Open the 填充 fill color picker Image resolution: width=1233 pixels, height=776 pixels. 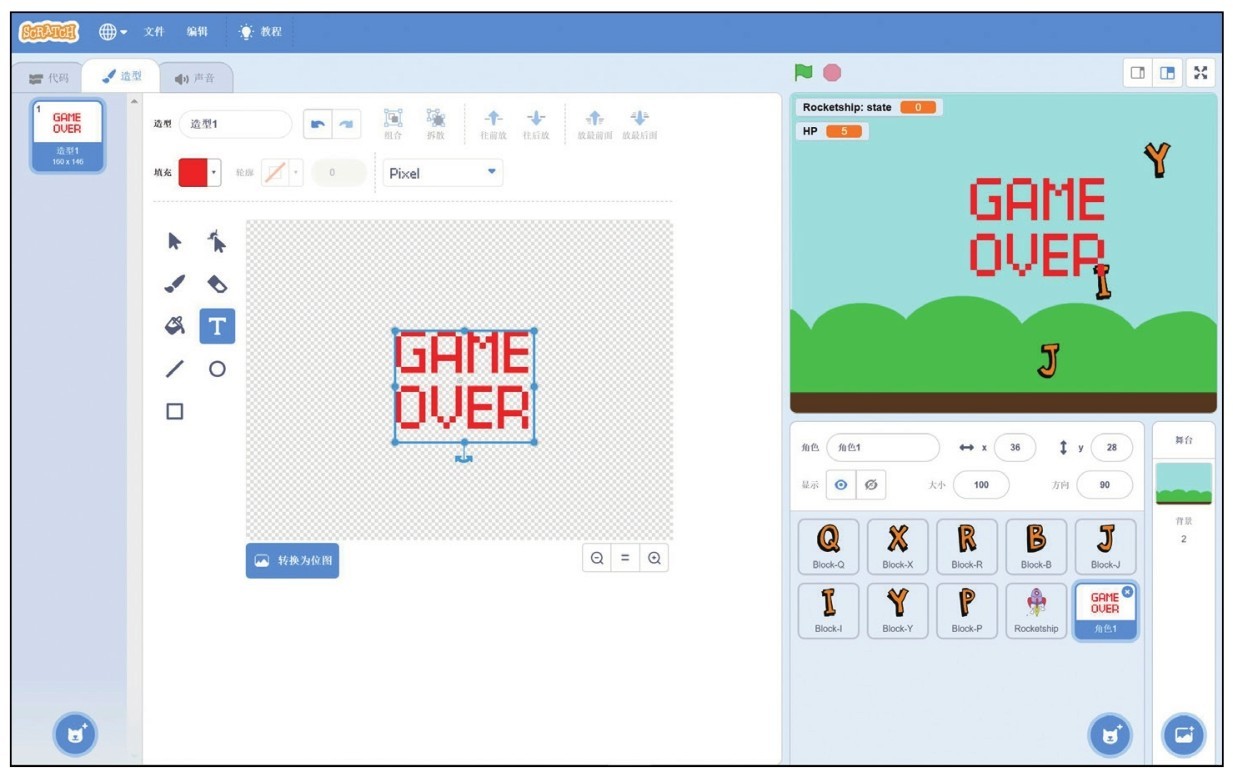[x=200, y=173]
